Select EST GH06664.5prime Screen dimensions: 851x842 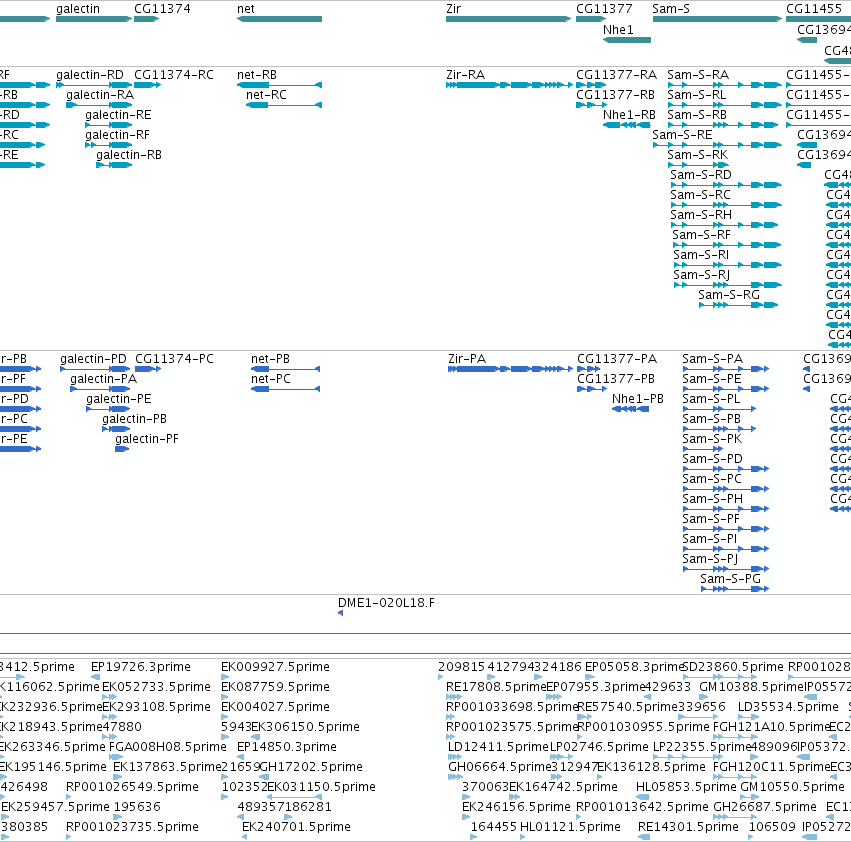coord(455,777)
